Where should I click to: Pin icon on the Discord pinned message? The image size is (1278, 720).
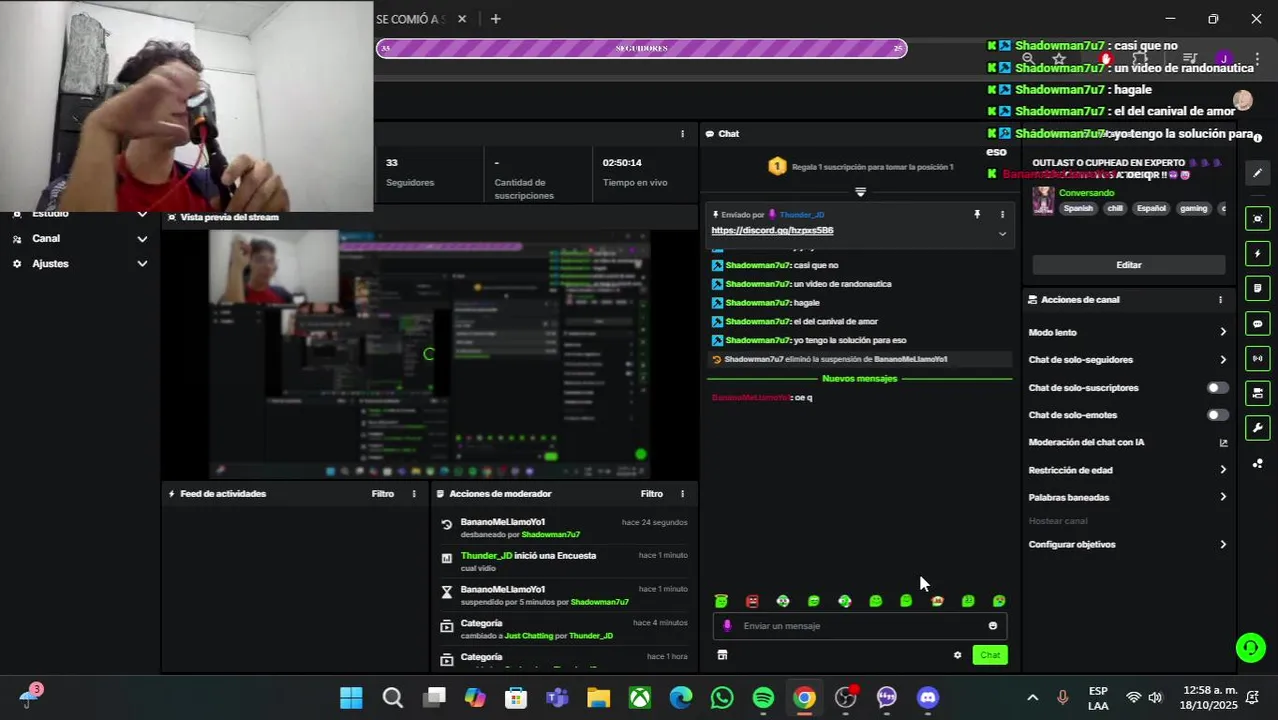tap(977, 214)
